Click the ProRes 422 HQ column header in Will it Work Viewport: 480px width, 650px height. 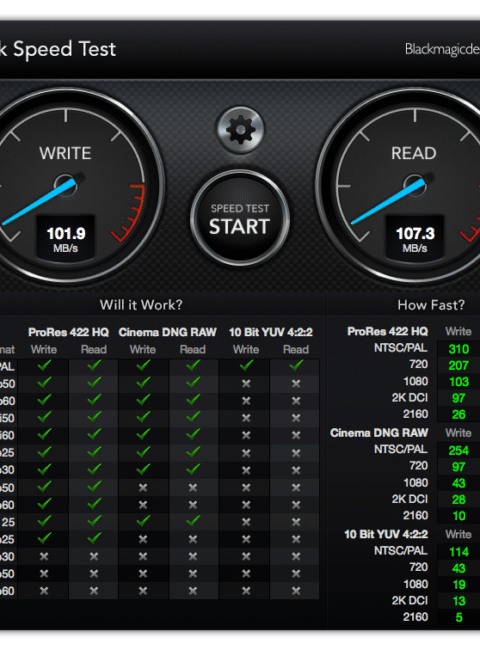[68, 332]
